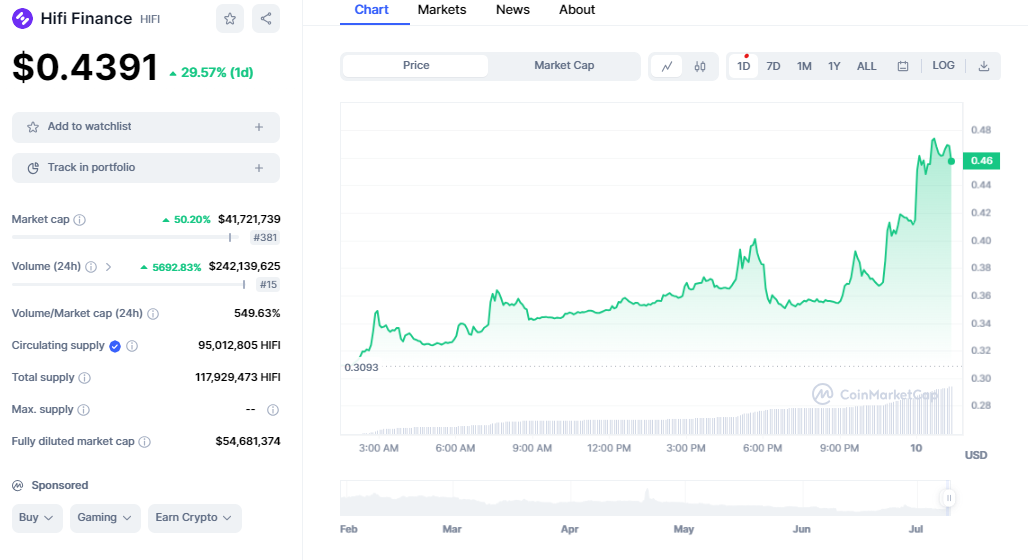Select the 1M time range
The width and height of the screenshot is (1028, 560).
pos(804,66)
